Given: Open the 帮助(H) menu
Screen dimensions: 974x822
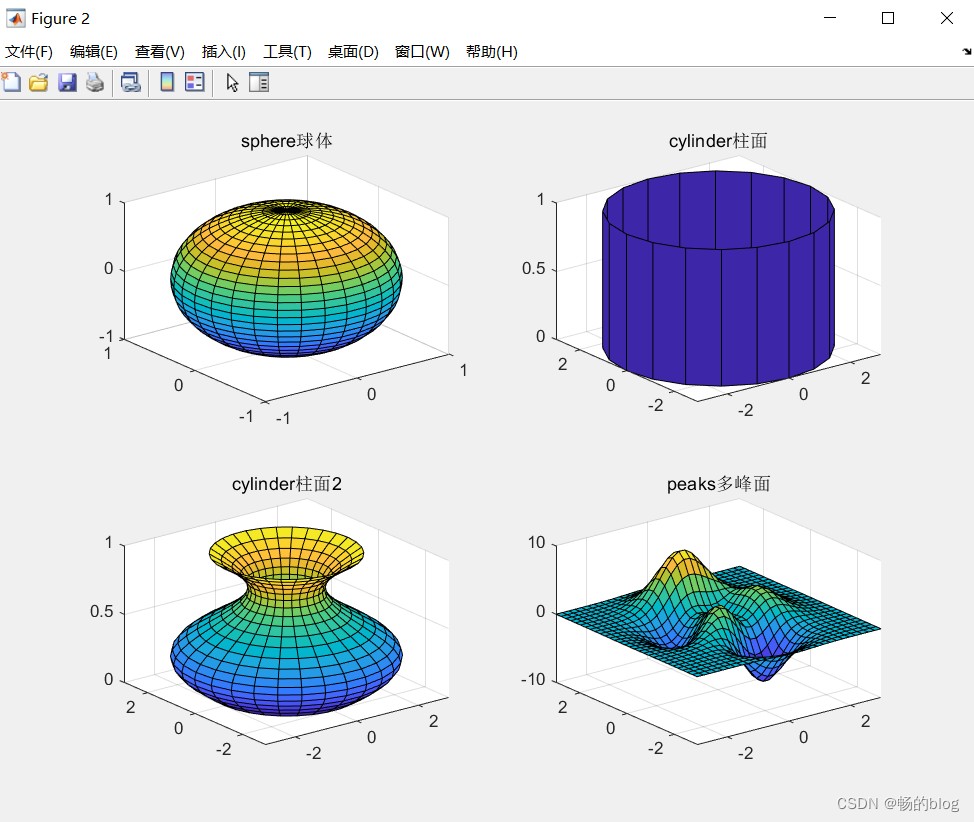Looking at the screenshot, I should click(x=491, y=52).
